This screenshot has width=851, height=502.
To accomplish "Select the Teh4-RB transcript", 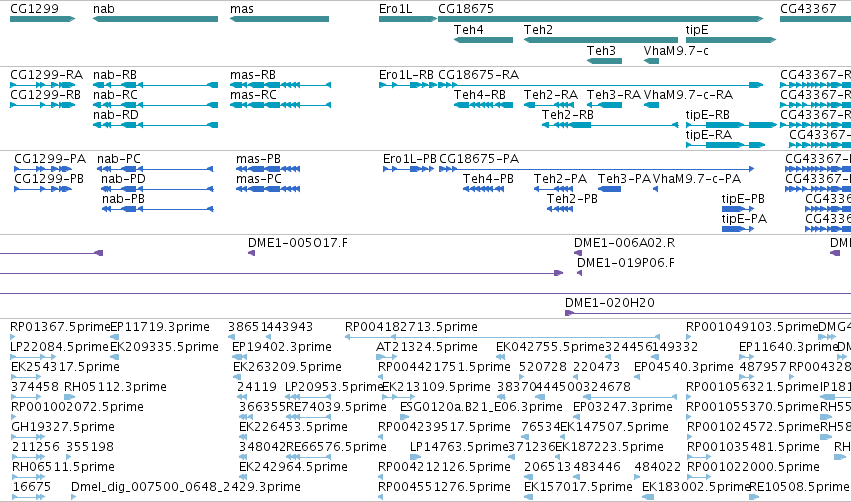I will (483, 105).
